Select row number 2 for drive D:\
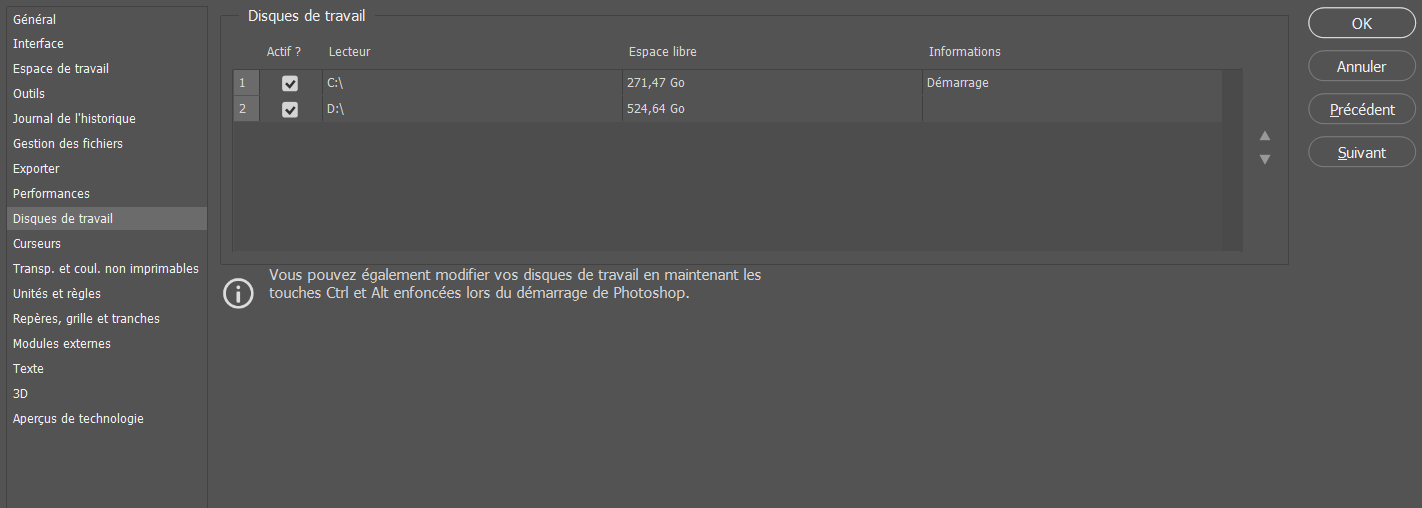Image resolution: width=1422 pixels, height=508 pixels. point(243,109)
